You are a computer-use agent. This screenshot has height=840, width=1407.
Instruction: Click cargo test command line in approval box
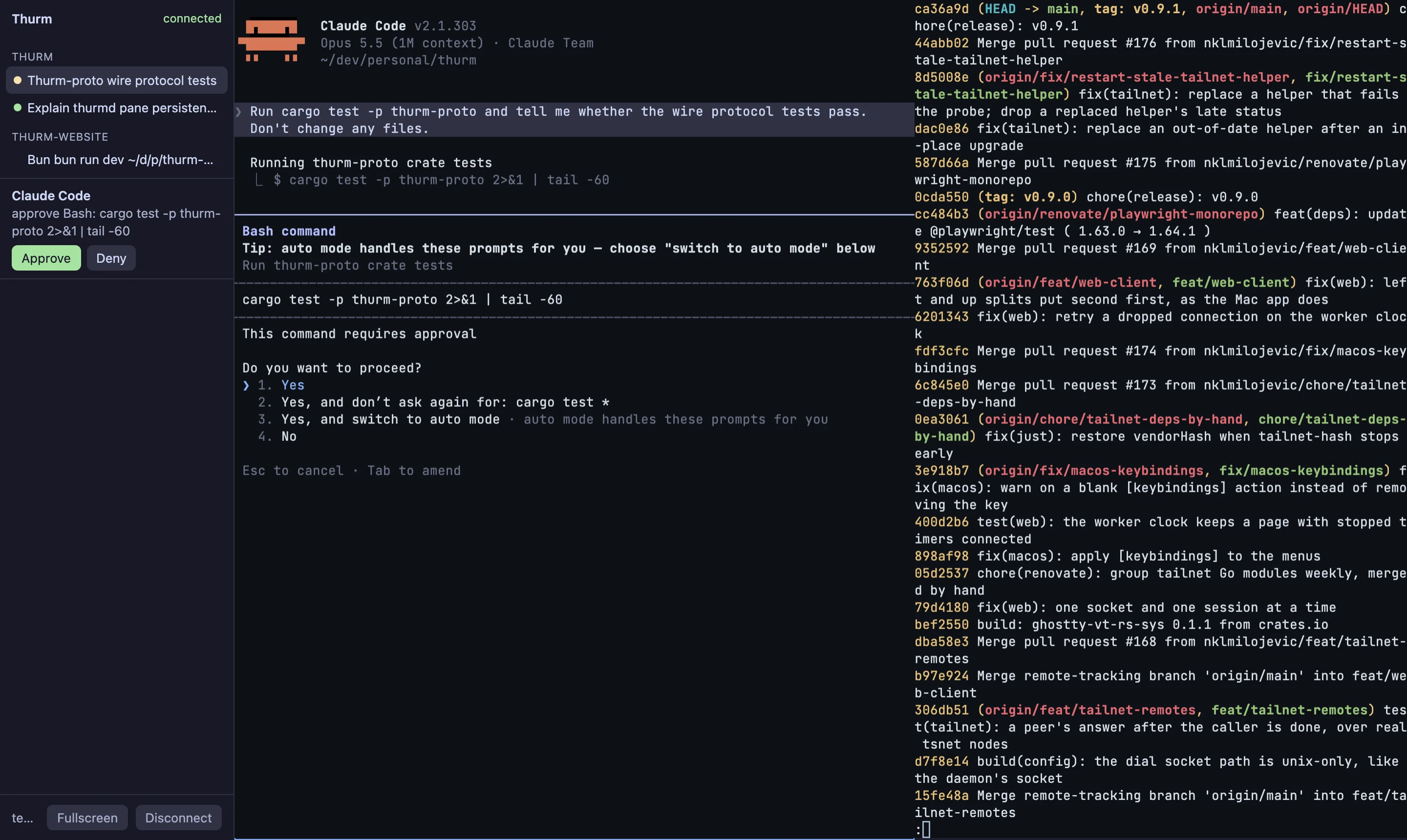pyautogui.click(x=402, y=299)
